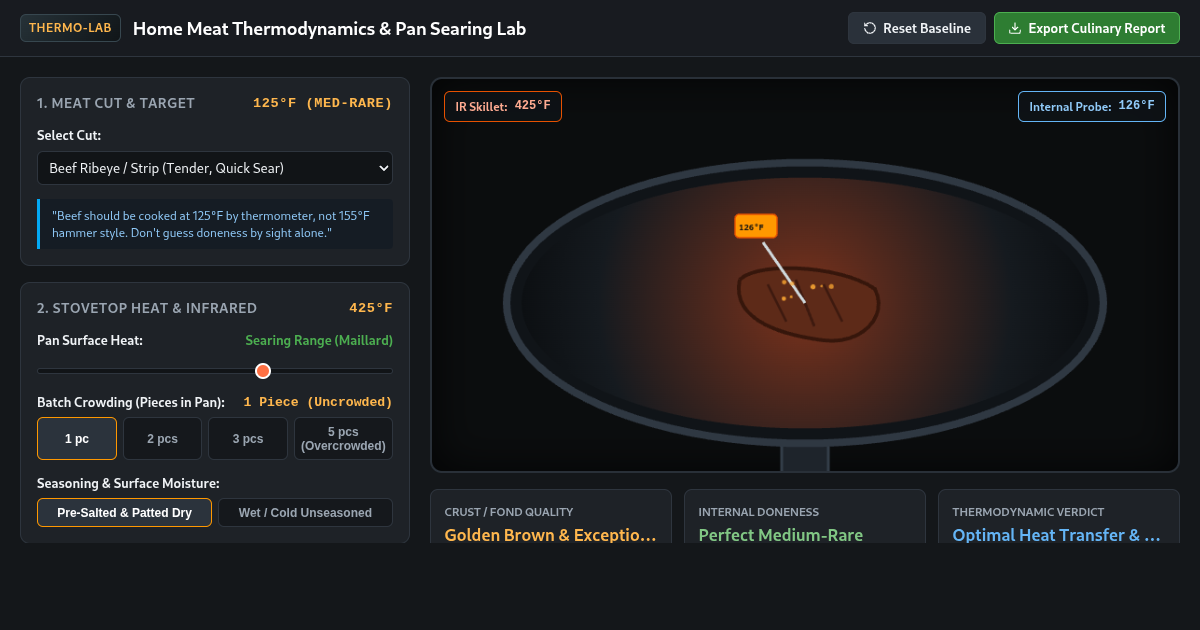
Task: Click the steak shape in the pan
Action: 808,305
